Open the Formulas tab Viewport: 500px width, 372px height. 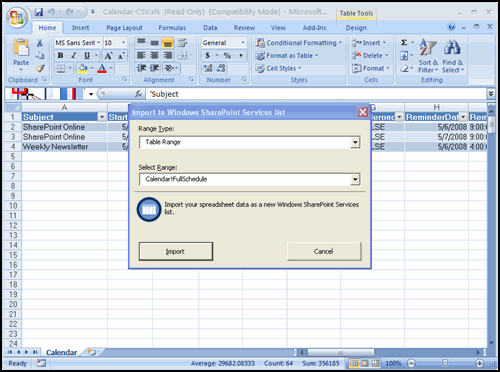(172, 28)
